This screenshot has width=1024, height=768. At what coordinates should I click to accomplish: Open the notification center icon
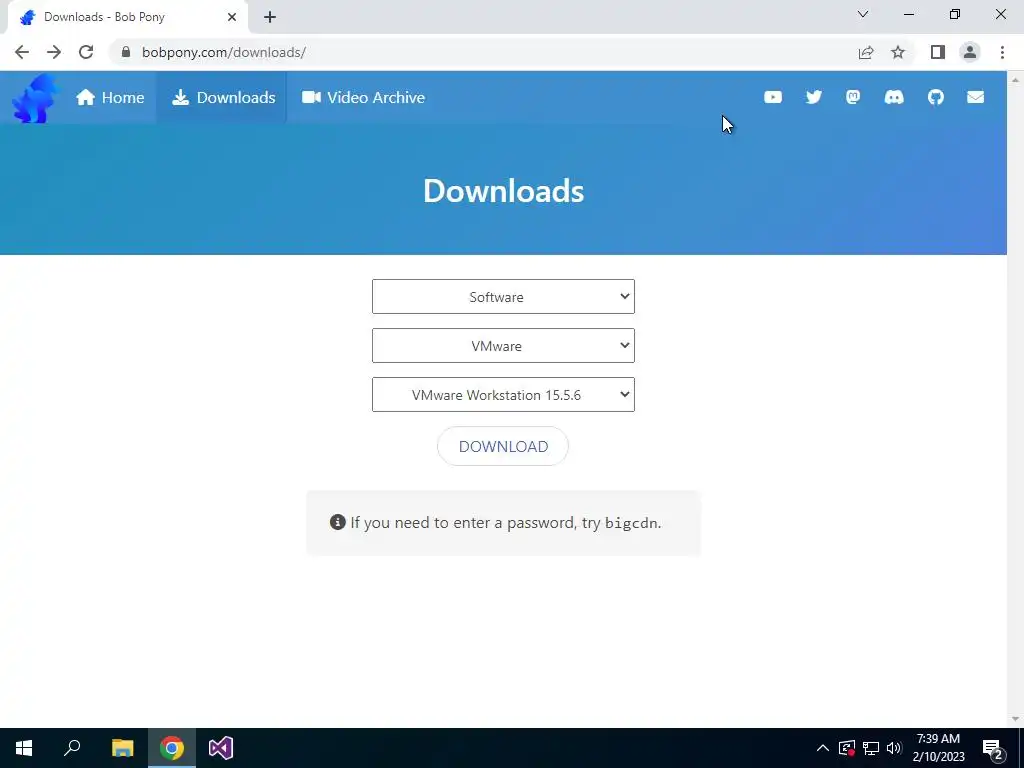click(x=993, y=749)
